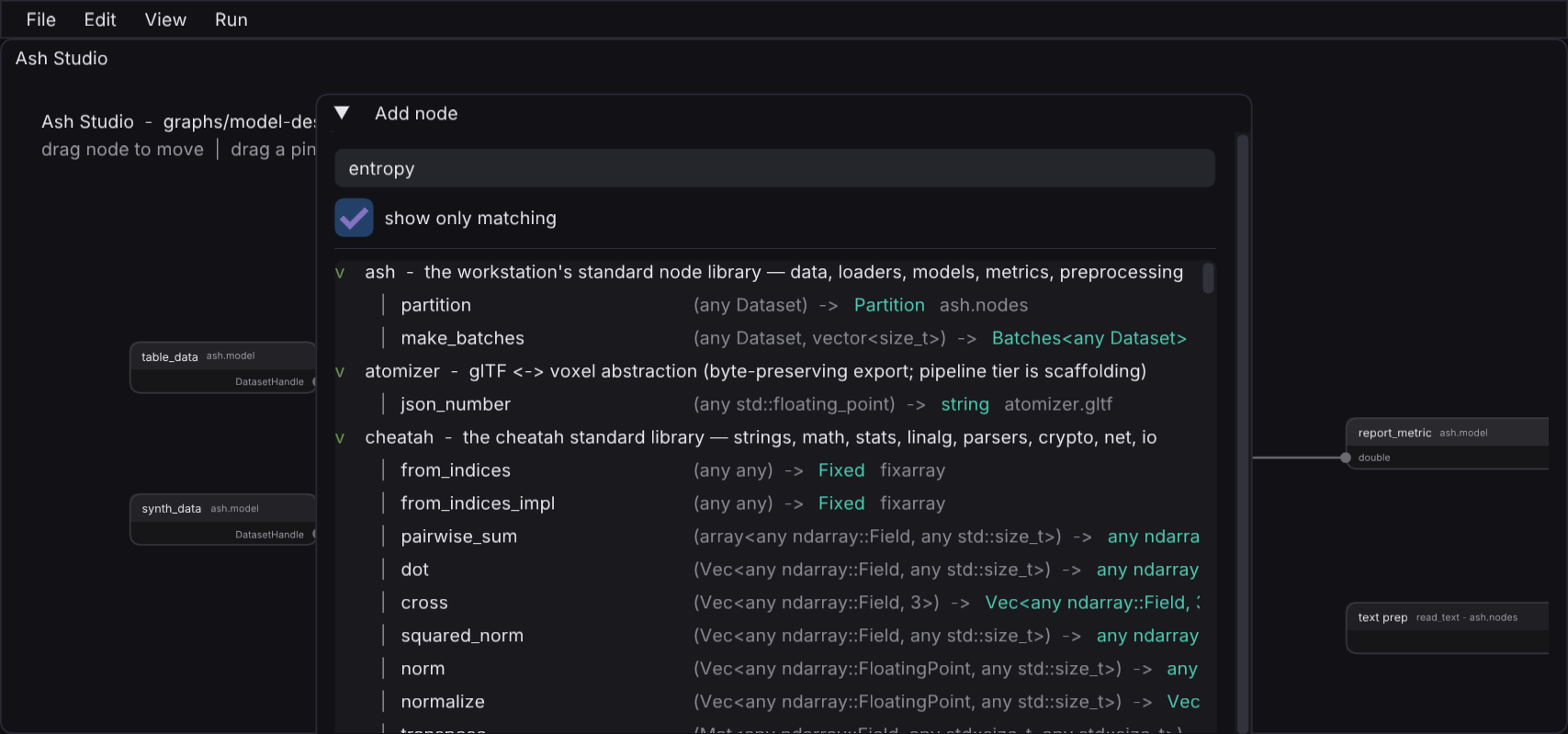
Task: Open the View menu
Action: [165, 19]
